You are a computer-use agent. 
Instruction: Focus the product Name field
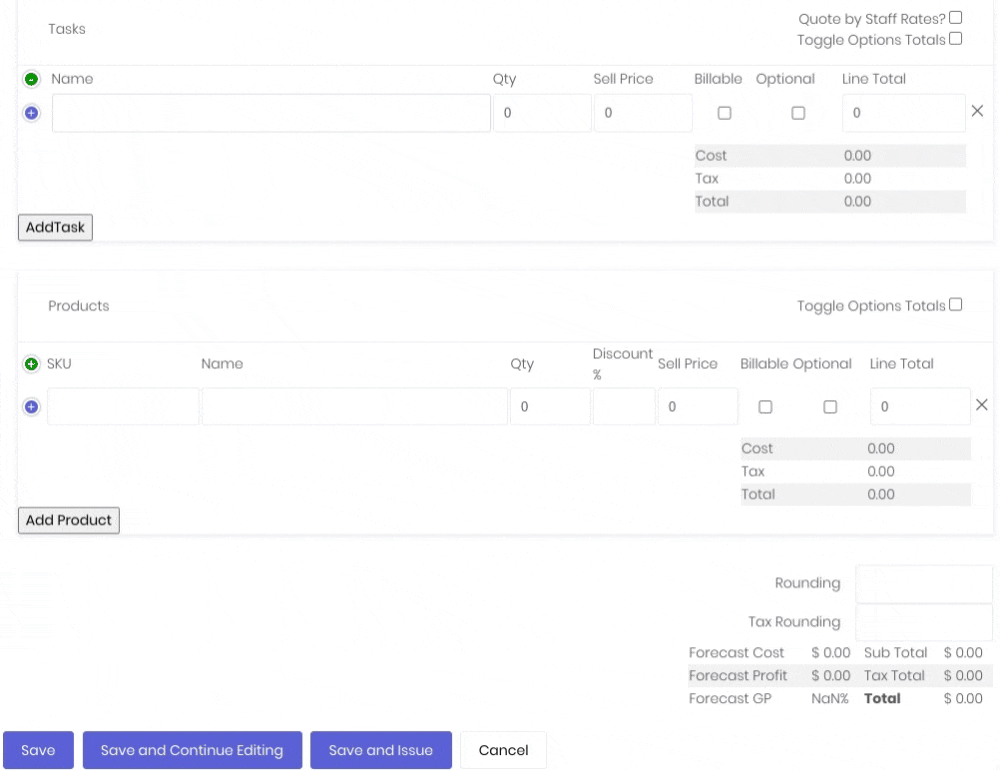coord(355,406)
